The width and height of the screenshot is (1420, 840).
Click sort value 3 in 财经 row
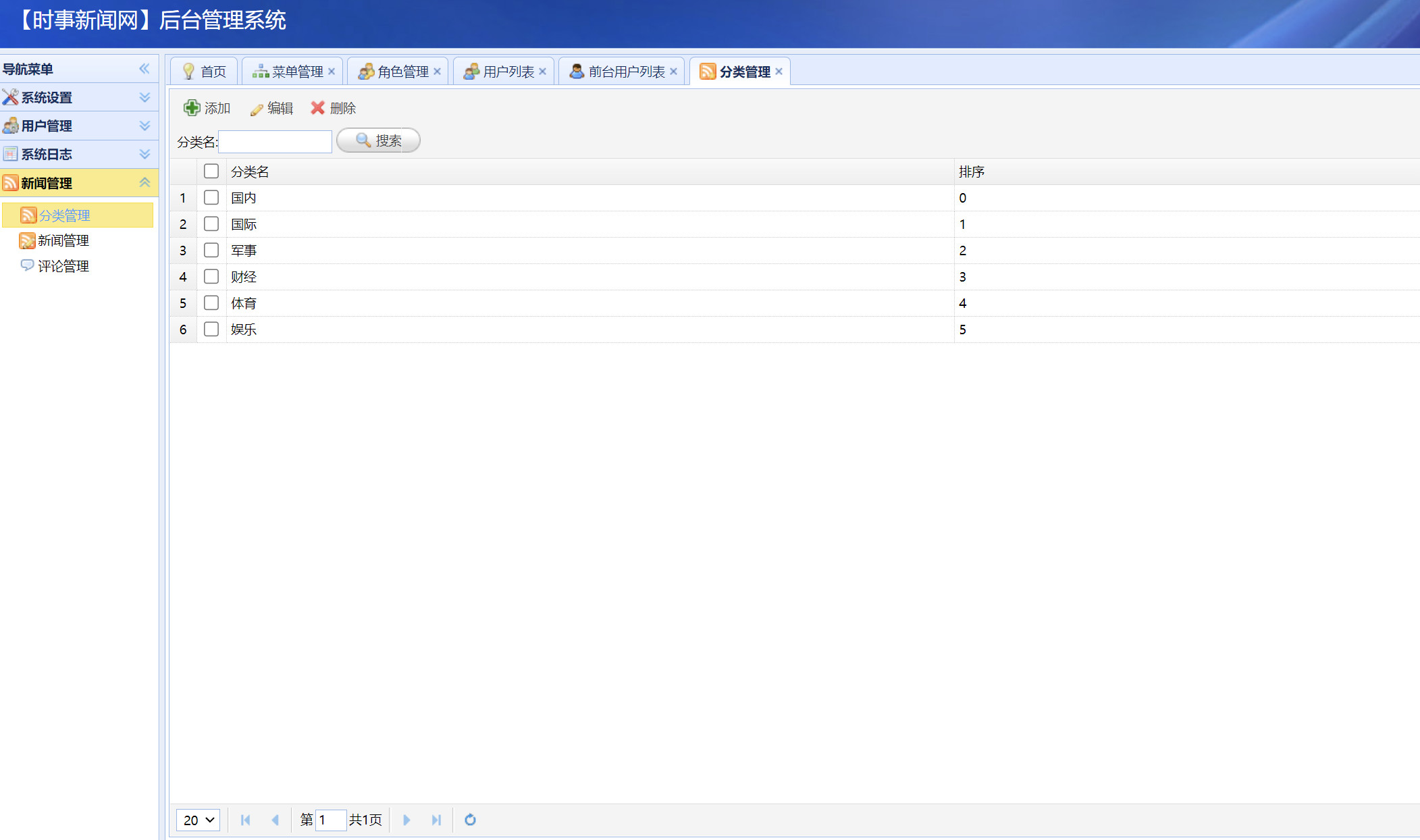963,277
